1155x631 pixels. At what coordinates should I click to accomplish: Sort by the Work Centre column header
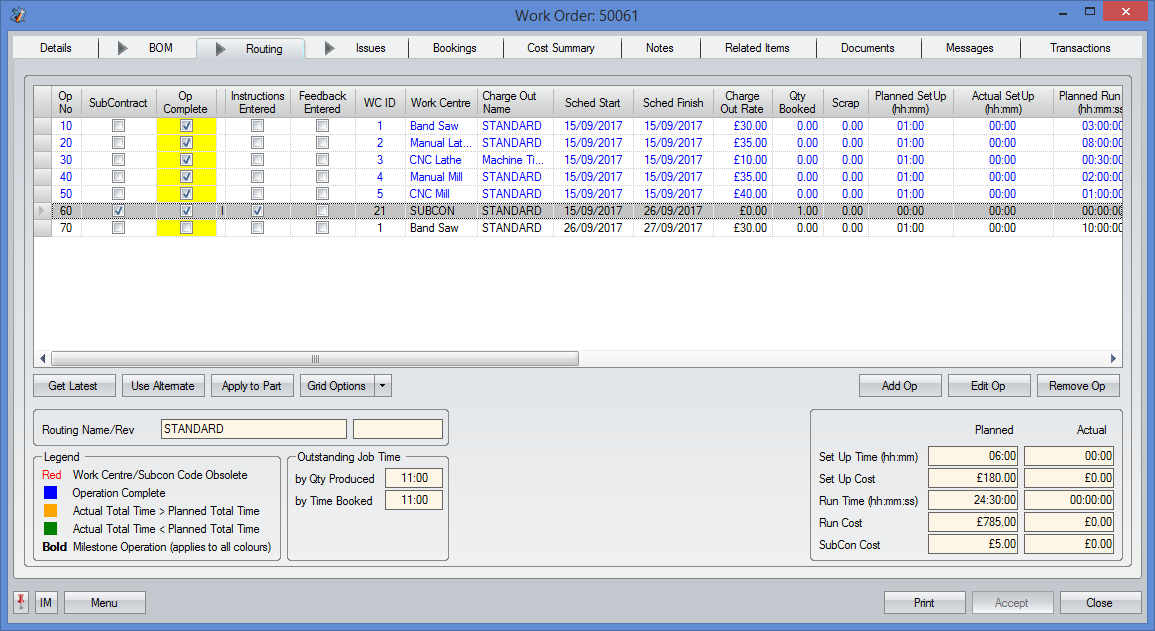point(440,102)
